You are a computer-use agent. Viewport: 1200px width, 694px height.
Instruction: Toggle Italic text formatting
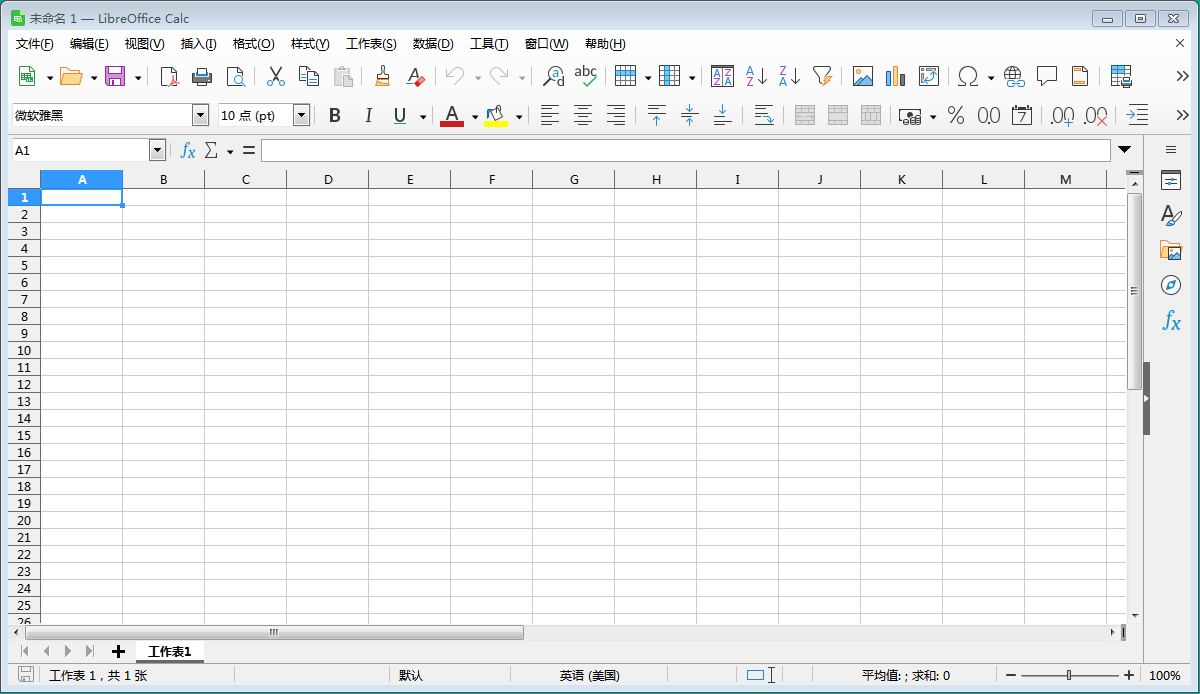coord(368,116)
